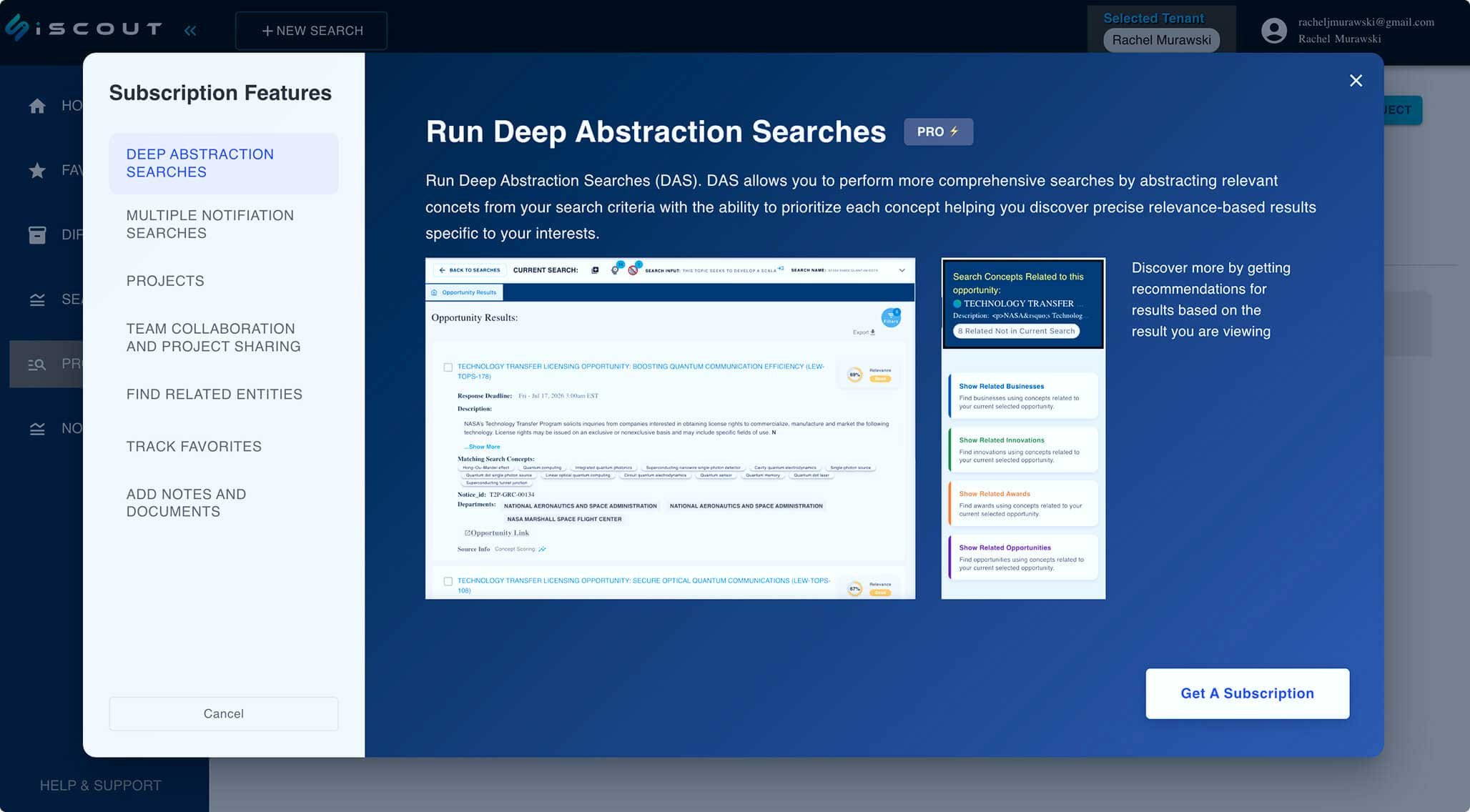Click the 89% relevance score gauge
The image size is (1470, 812).
(853, 373)
